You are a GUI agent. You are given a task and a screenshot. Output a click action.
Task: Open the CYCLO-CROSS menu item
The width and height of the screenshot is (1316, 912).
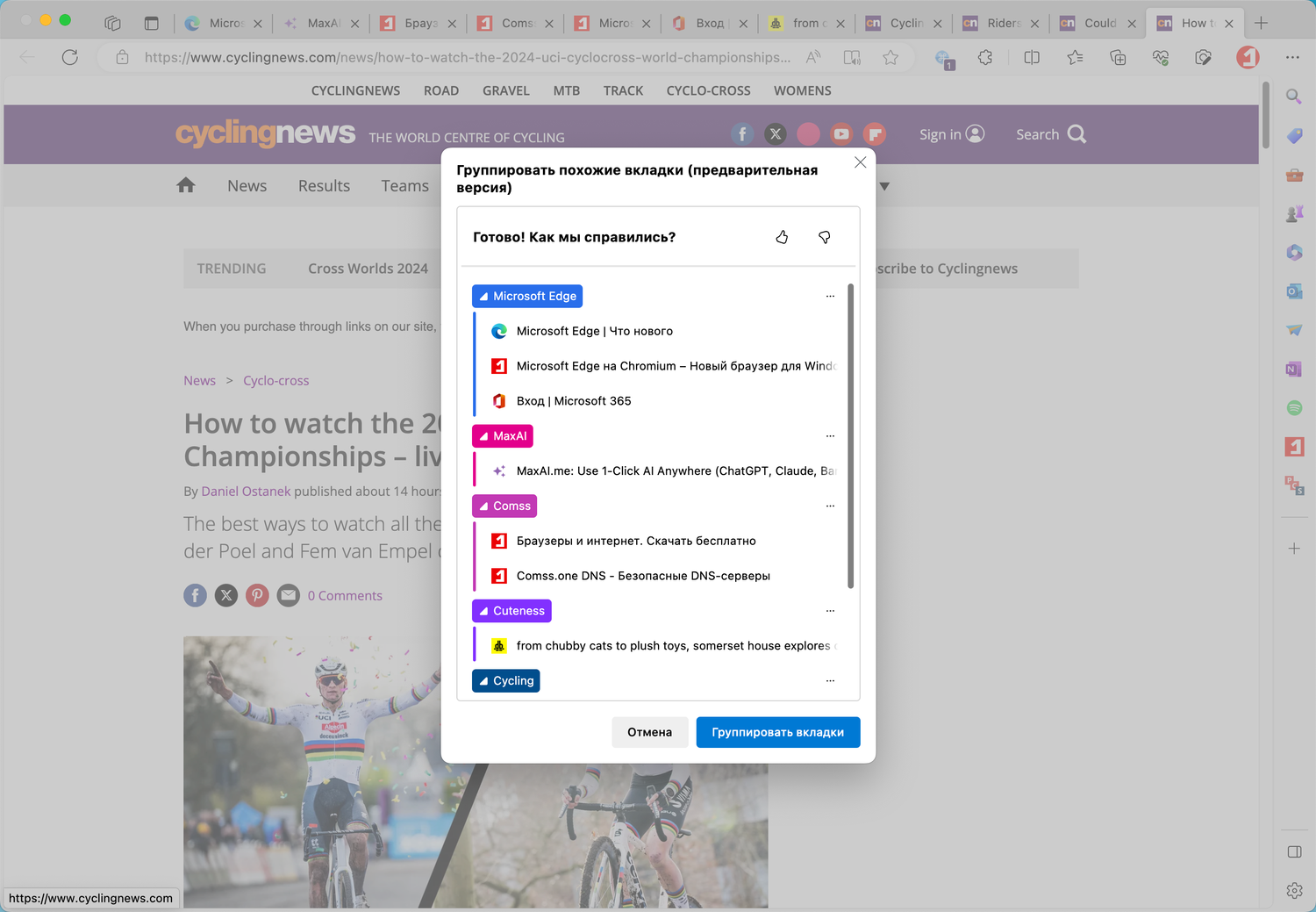[708, 90]
